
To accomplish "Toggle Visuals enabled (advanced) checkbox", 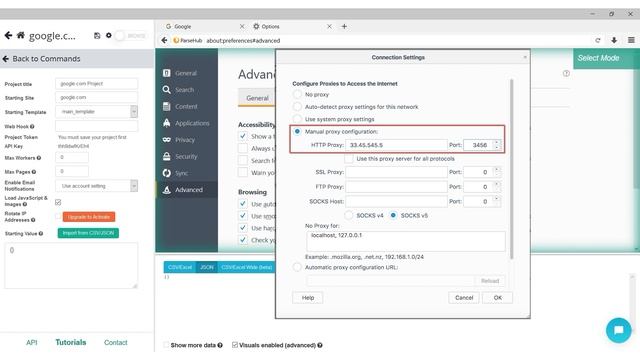I will (235, 345).
